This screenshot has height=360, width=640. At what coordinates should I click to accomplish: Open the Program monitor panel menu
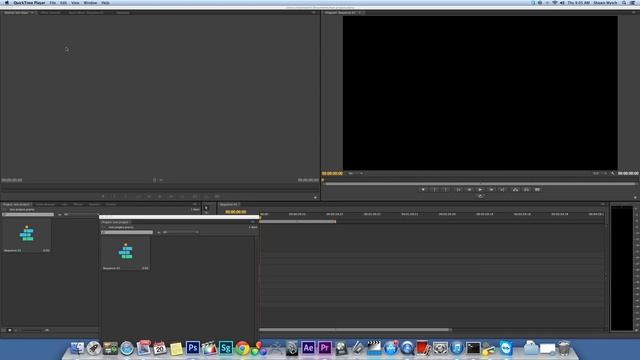(x=634, y=13)
